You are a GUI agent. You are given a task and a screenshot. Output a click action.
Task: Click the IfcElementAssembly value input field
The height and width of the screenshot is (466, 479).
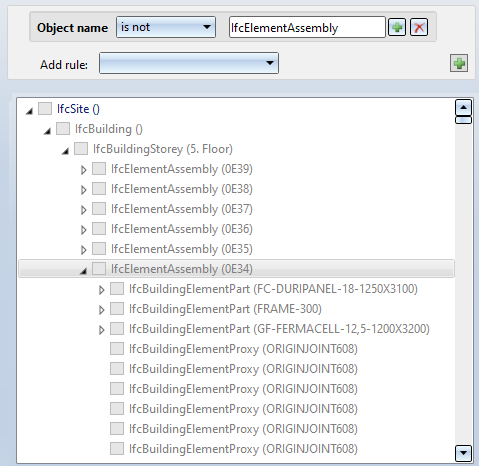(307, 27)
